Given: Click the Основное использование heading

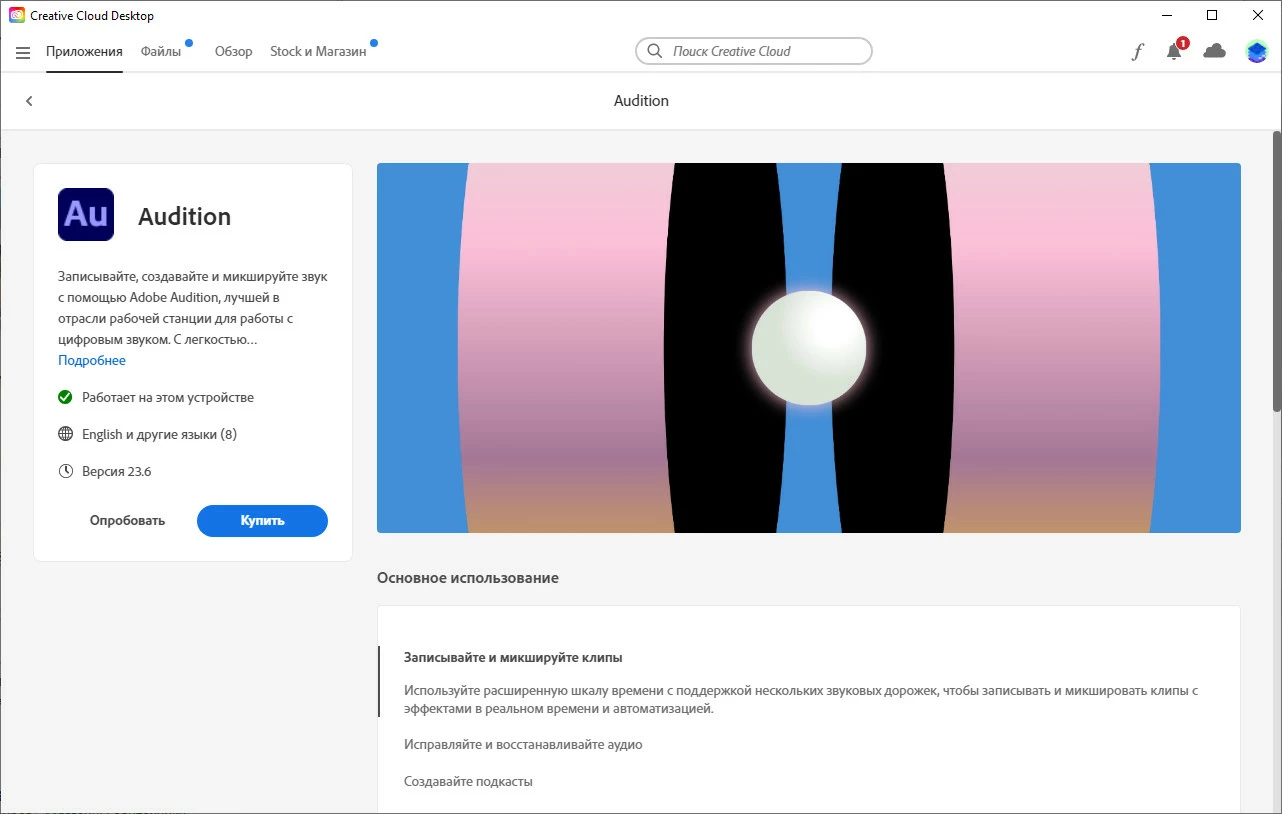Looking at the screenshot, I should 468,578.
